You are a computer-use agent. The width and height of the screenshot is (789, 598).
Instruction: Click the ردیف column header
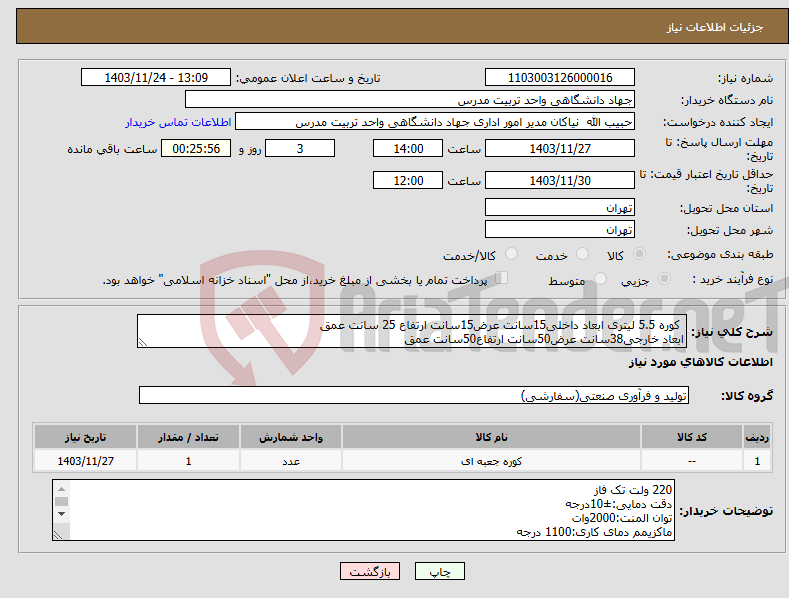pos(757,437)
